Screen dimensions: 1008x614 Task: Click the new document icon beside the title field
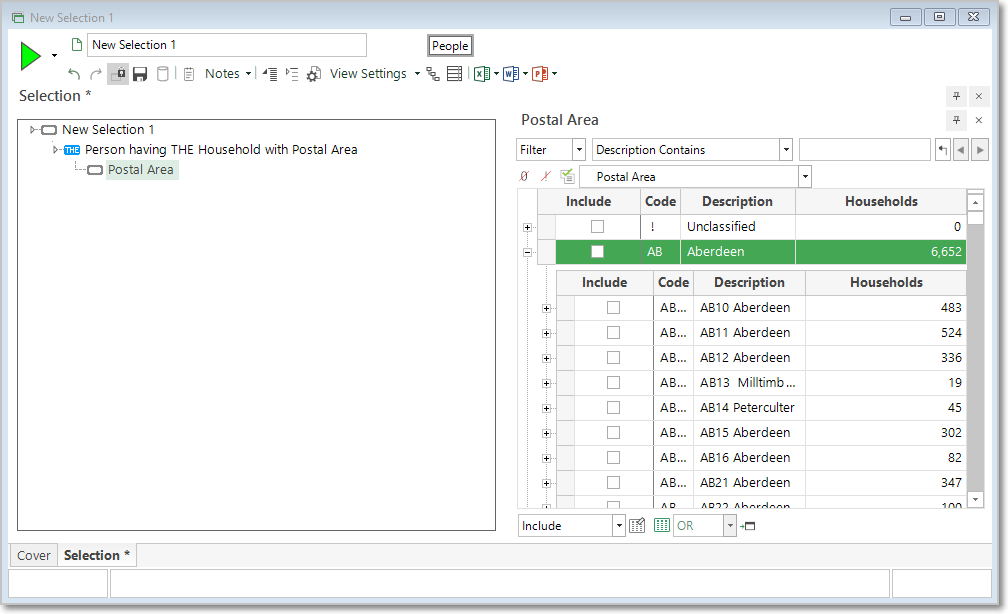(77, 45)
